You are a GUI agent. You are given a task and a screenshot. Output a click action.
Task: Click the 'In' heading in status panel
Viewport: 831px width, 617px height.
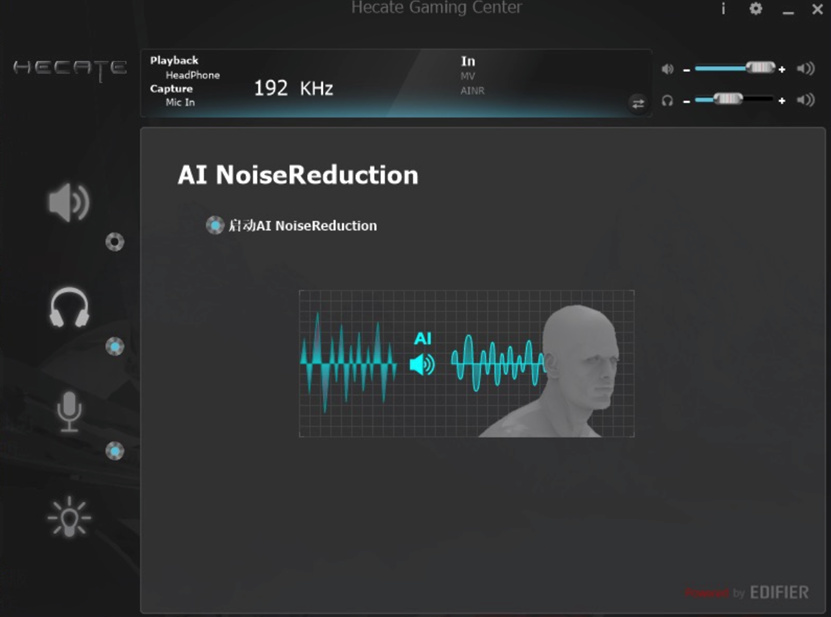click(468, 61)
